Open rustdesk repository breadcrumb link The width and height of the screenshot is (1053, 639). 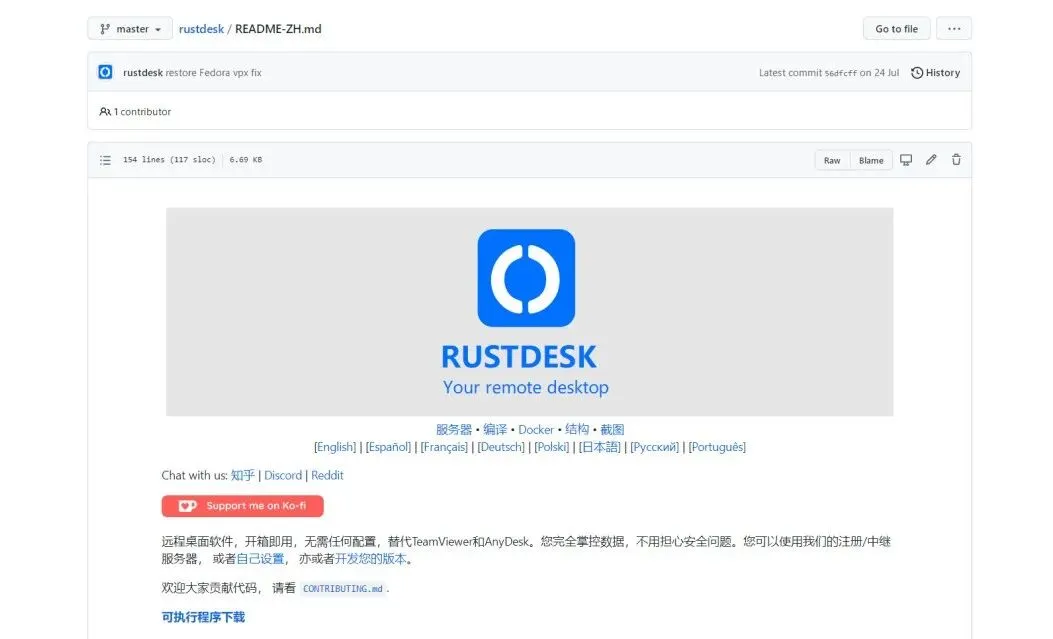[x=201, y=29]
